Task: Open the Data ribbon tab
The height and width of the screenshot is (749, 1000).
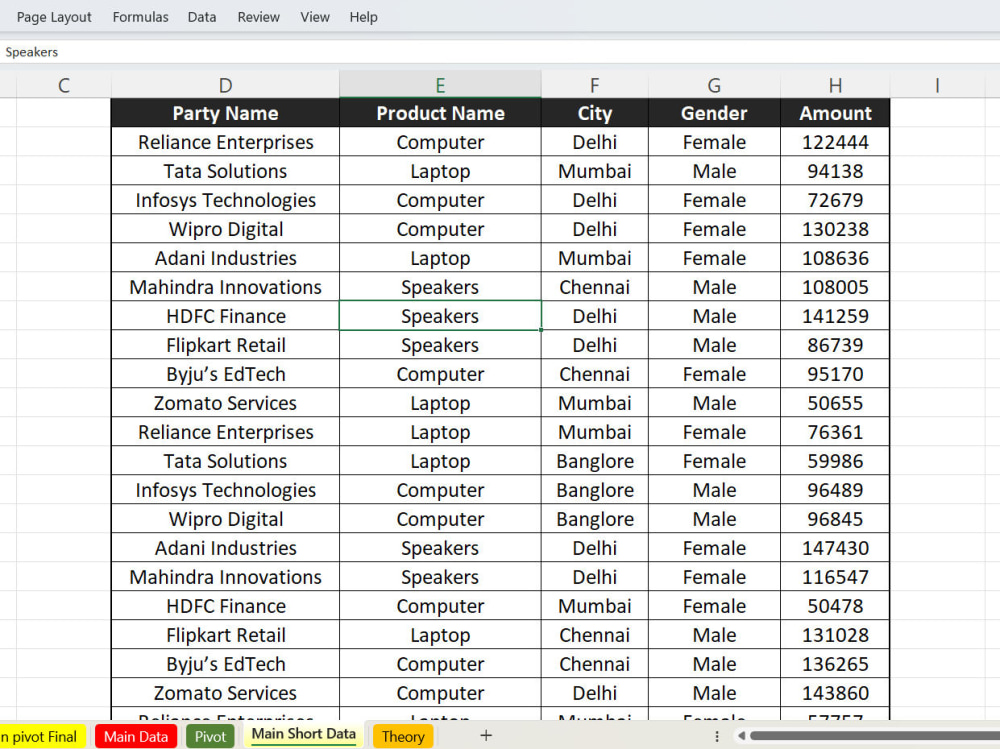Action: [x=202, y=17]
